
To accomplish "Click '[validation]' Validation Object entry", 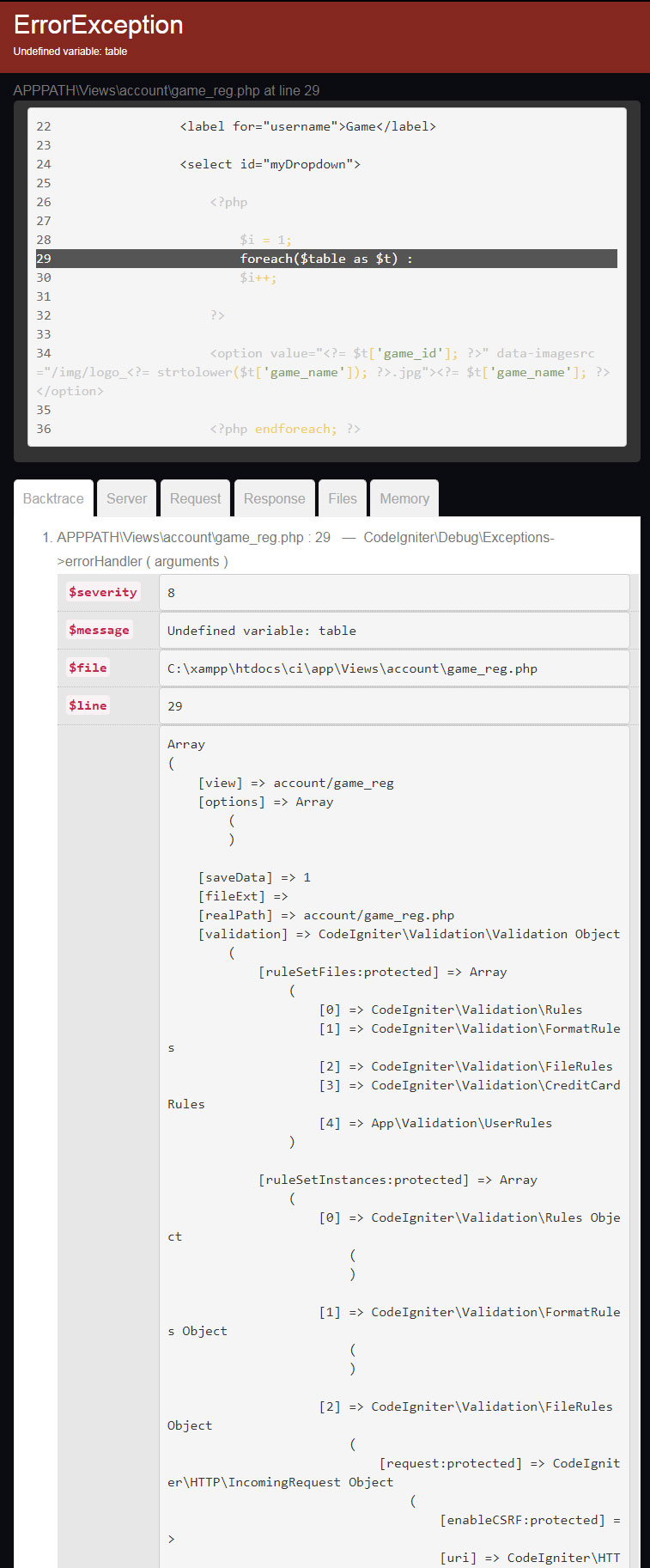I will (409, 934).
